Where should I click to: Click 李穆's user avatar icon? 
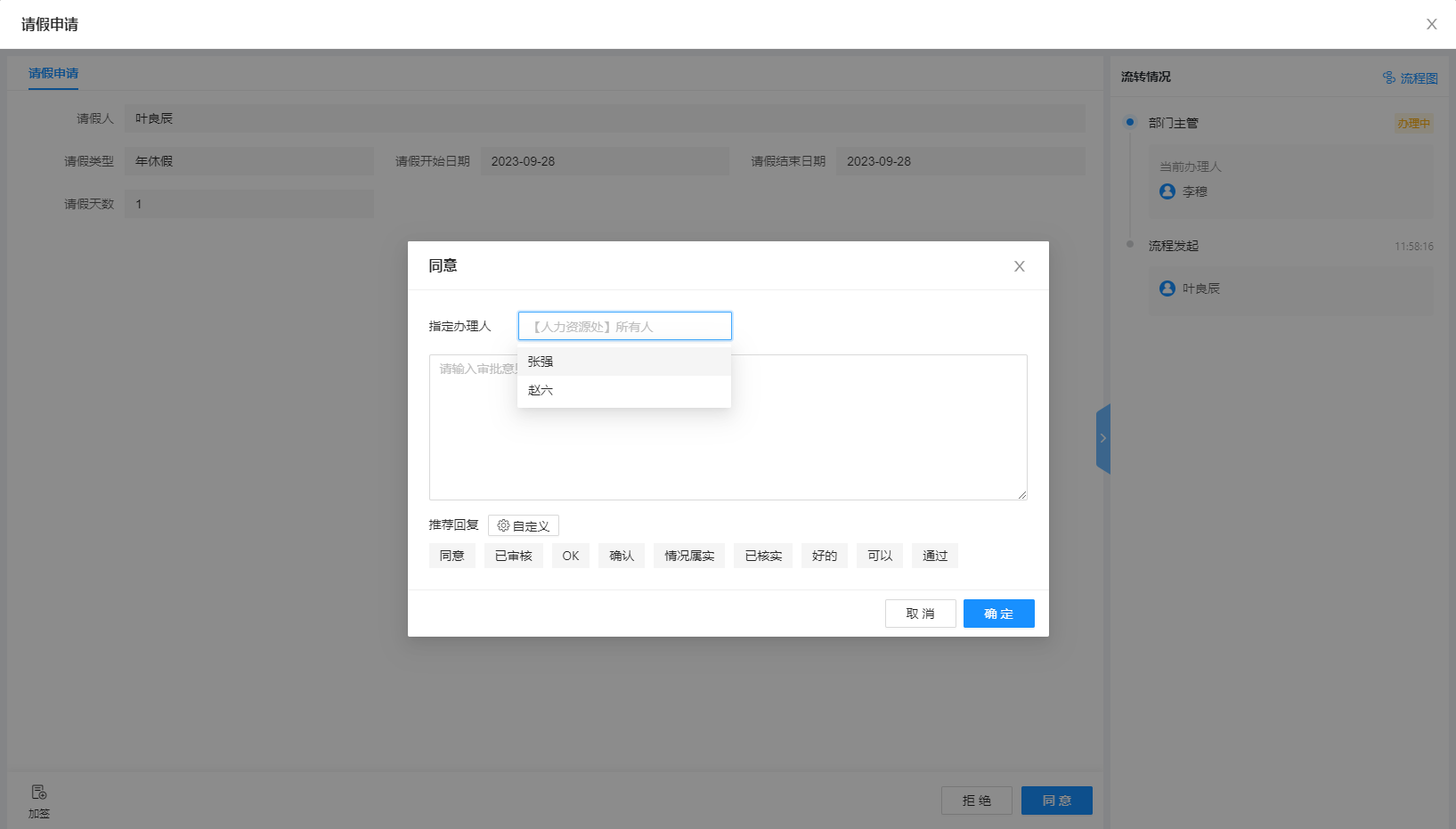[1167, 191]
